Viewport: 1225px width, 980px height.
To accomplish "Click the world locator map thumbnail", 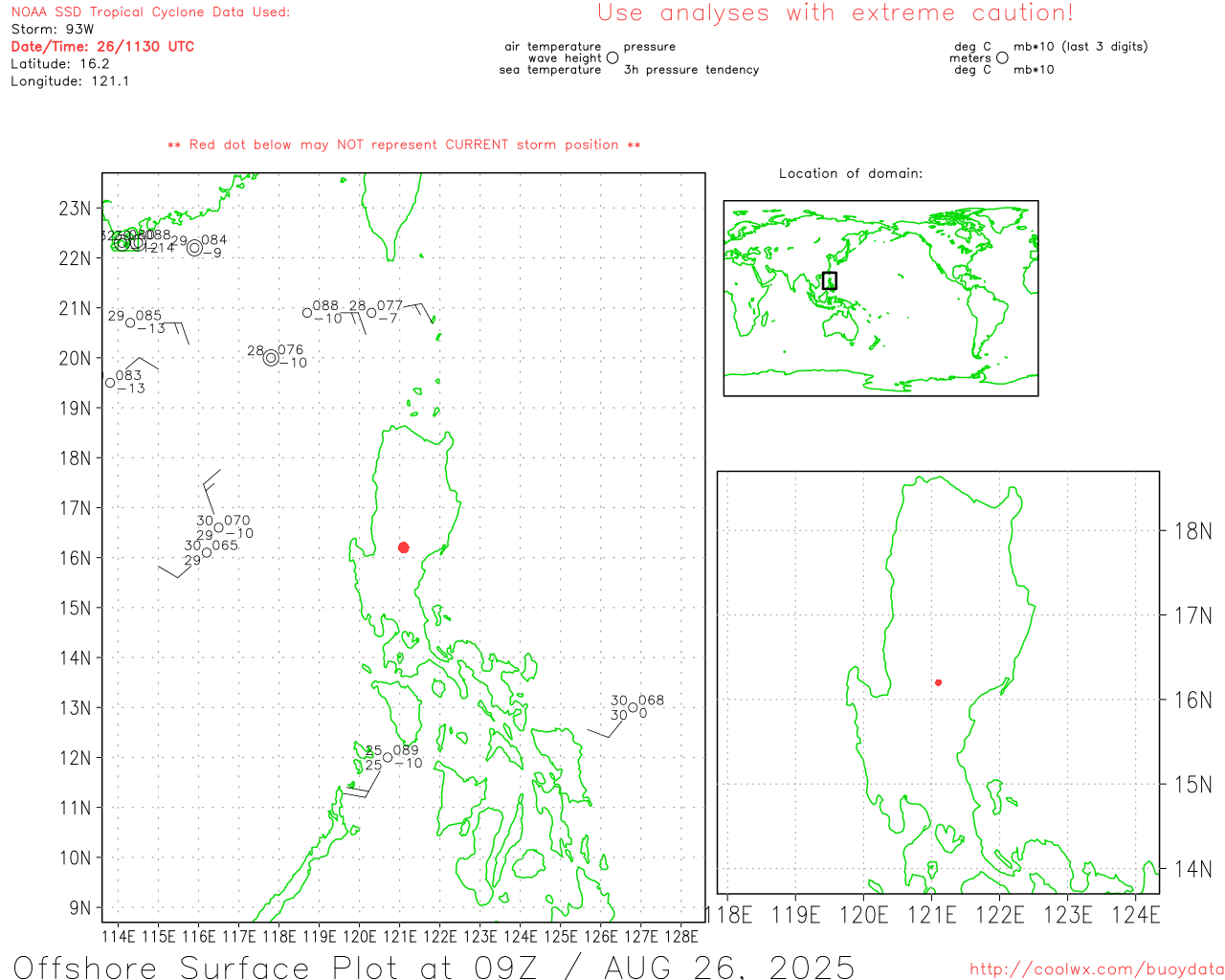I will pos(880,298).
